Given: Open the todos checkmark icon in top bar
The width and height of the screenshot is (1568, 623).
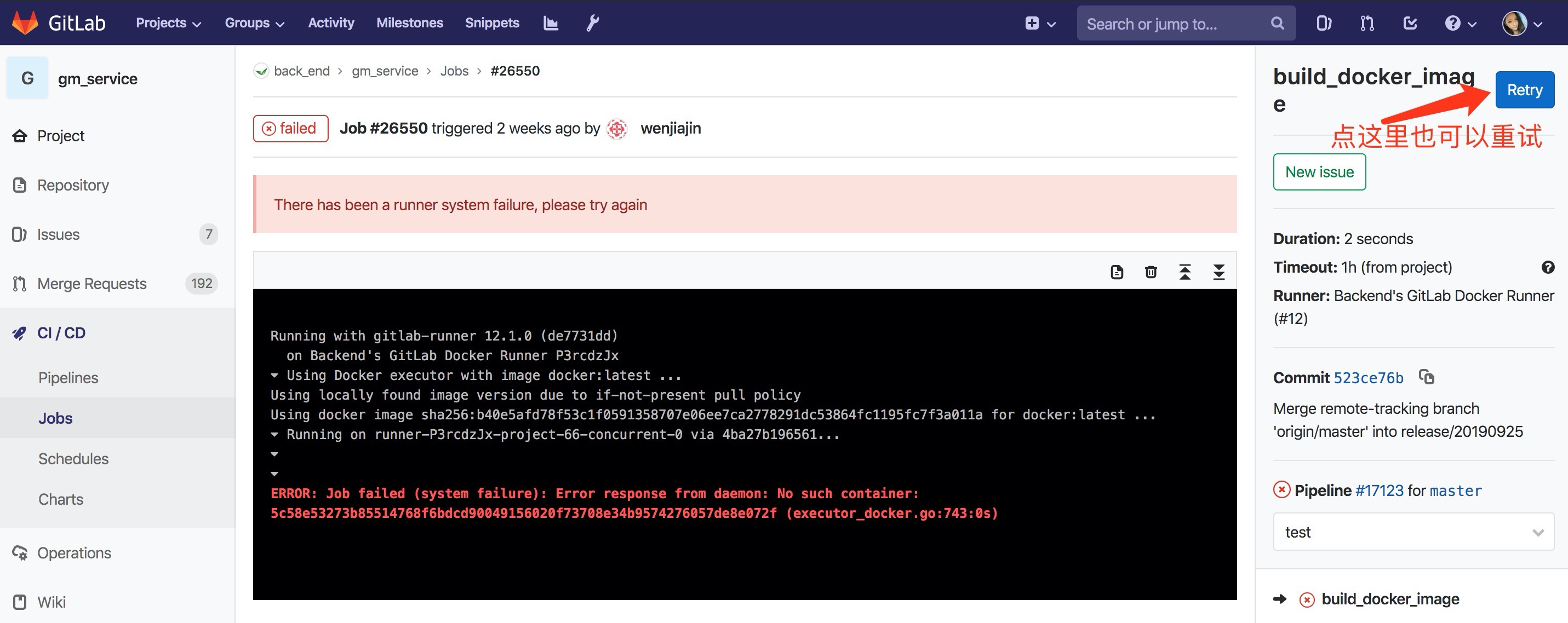Looking at the screenshot, I should click(x=1410, y=24).
